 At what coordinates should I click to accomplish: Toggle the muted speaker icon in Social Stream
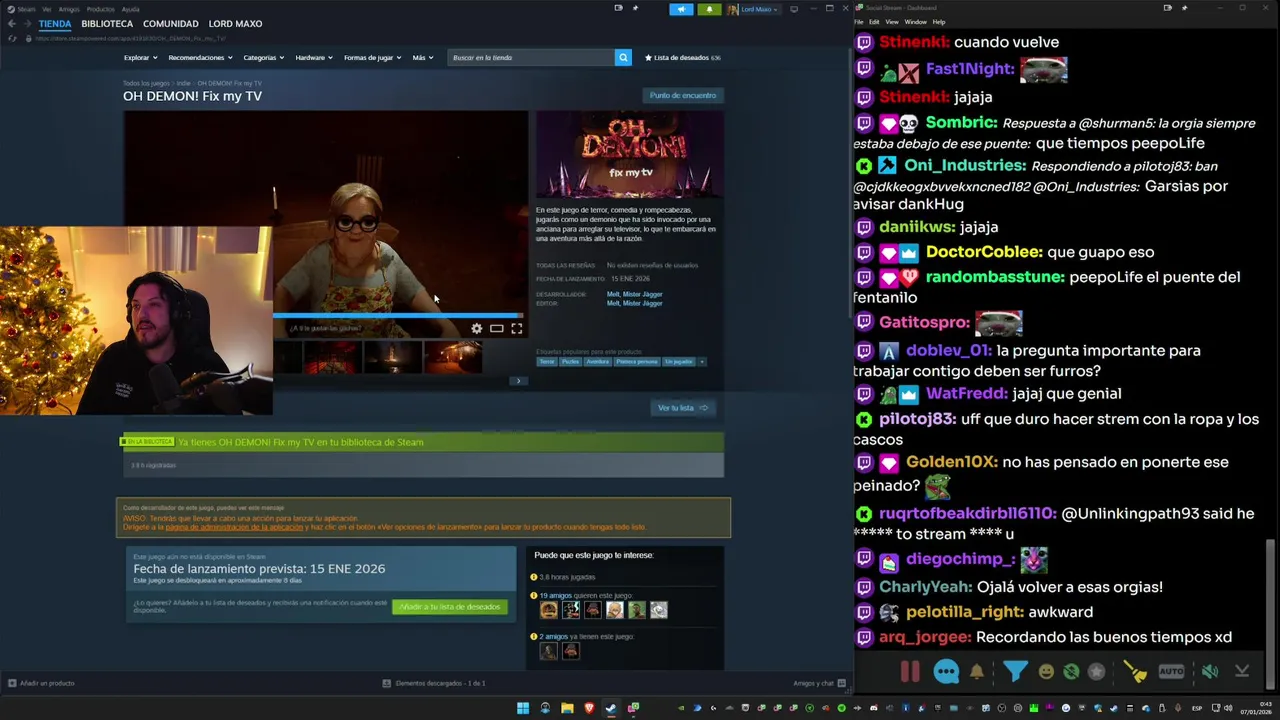(x=1210, y=672)
